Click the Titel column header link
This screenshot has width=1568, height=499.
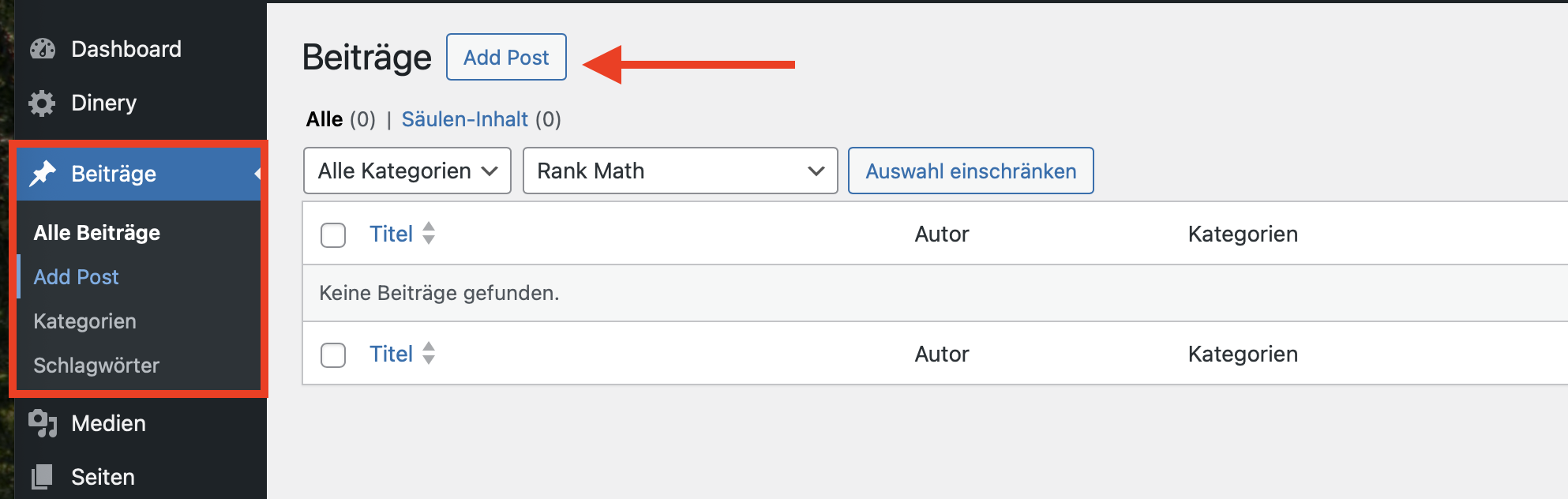392,234
